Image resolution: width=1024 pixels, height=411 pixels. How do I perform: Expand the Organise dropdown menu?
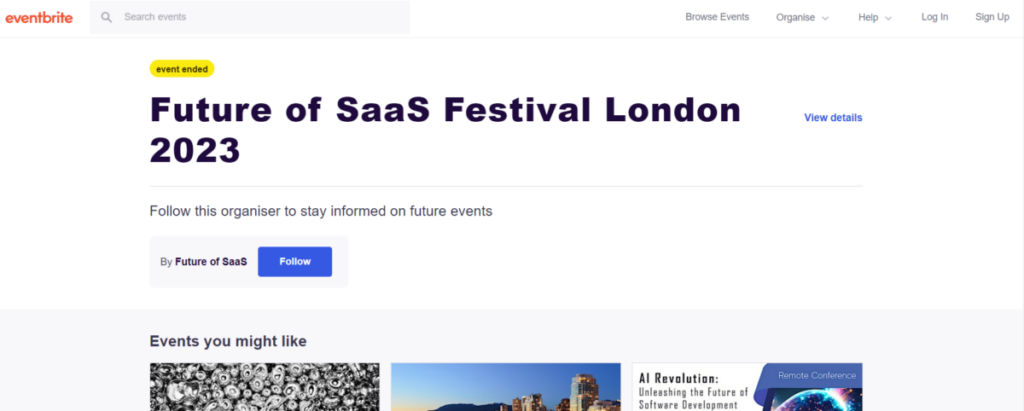point(802,18)
